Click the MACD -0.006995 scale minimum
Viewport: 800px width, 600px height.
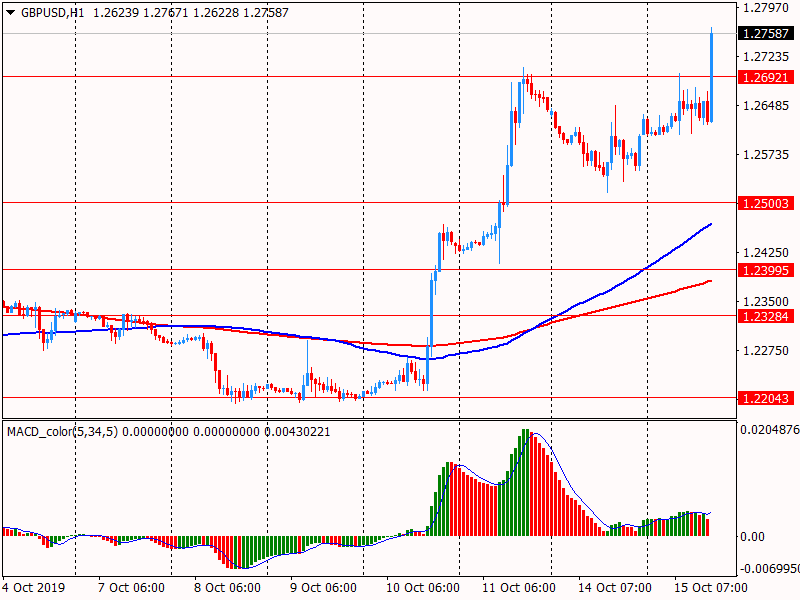(769, 569)
